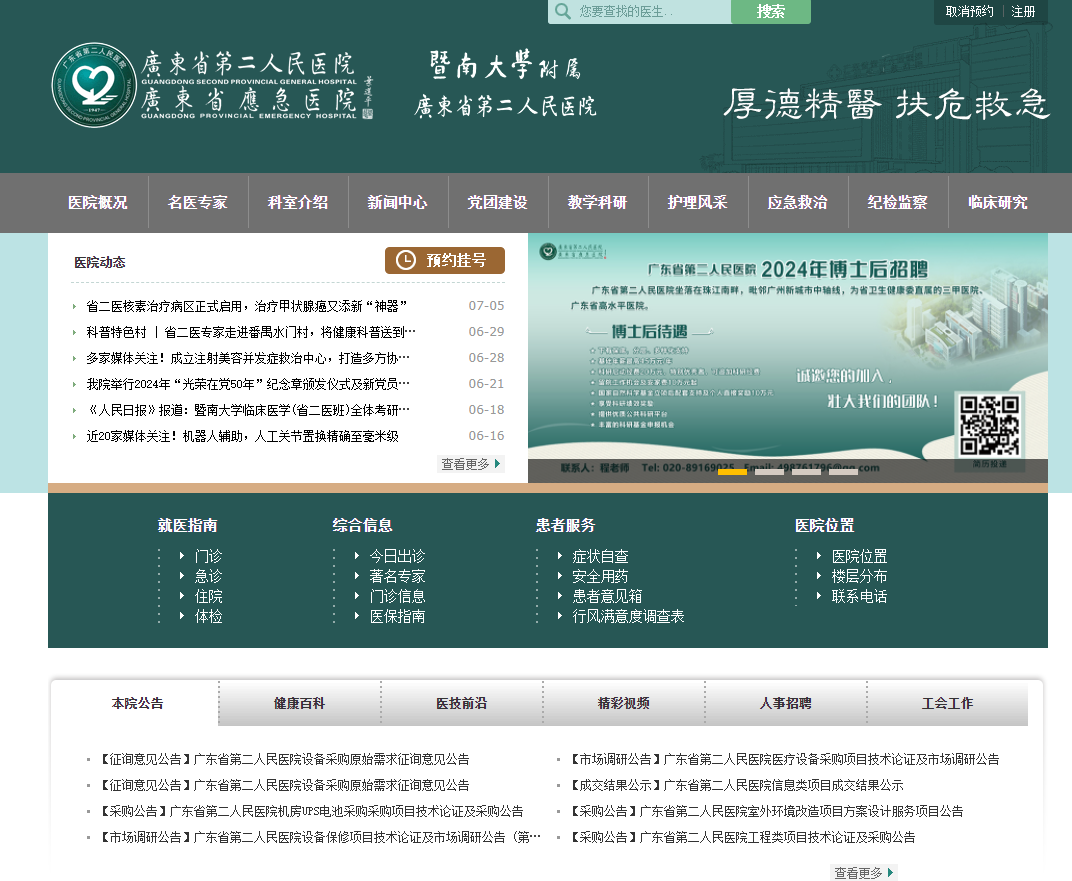Click the first yellow carousel indicator
This screenshot has width=1072, height=881.
tap(732, 472)
